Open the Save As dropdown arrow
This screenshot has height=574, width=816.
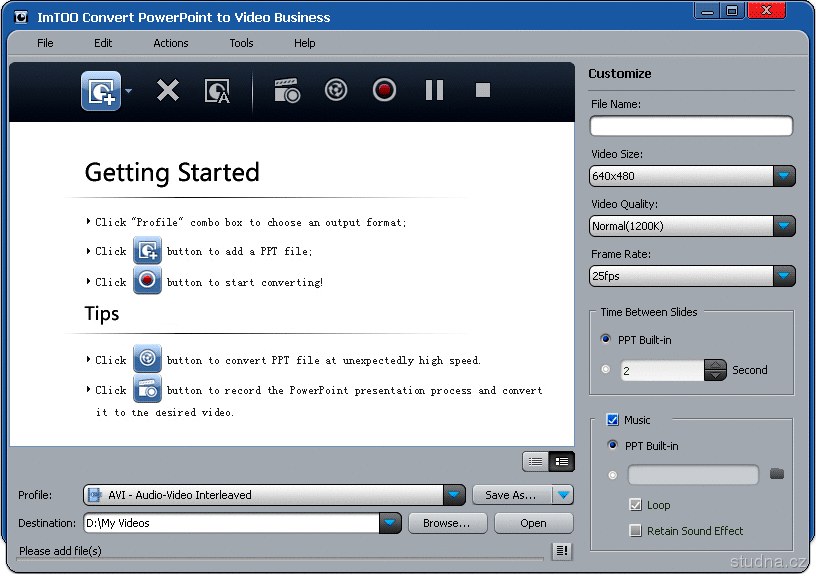pyautogui.click(x=563, y=495)
